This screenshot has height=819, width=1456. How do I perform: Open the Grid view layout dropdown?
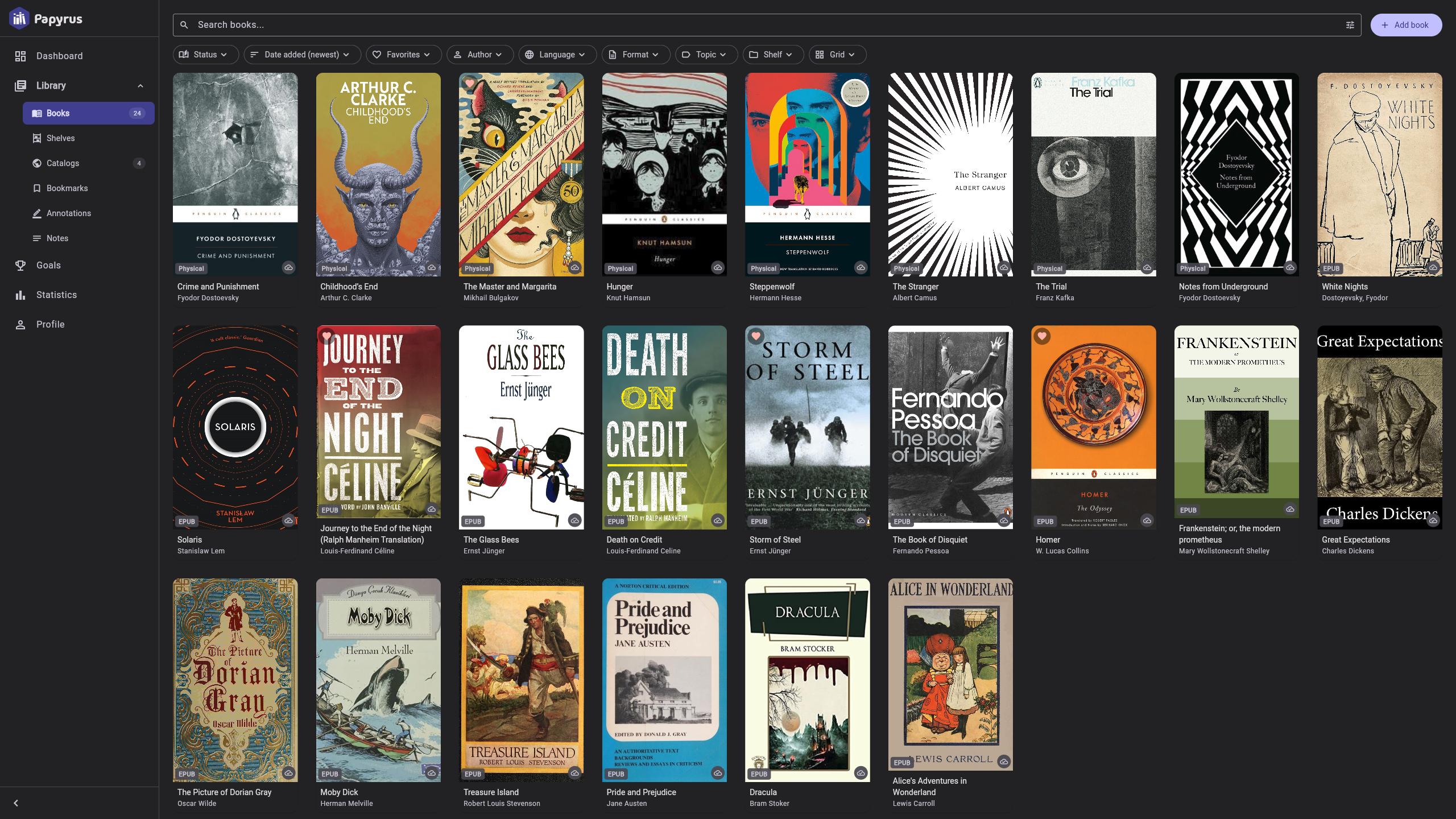pos(837,55)
